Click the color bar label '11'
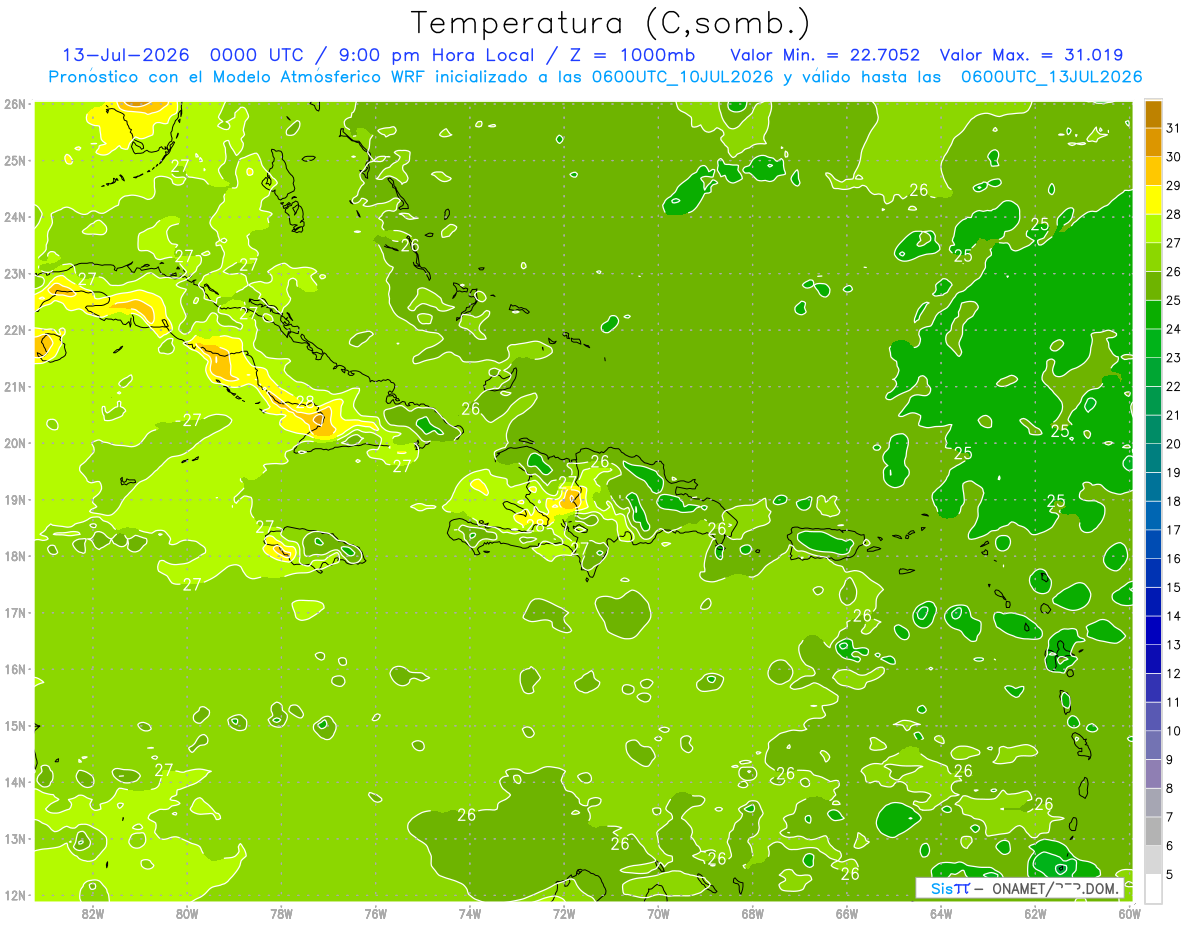 pos(1173,702)
